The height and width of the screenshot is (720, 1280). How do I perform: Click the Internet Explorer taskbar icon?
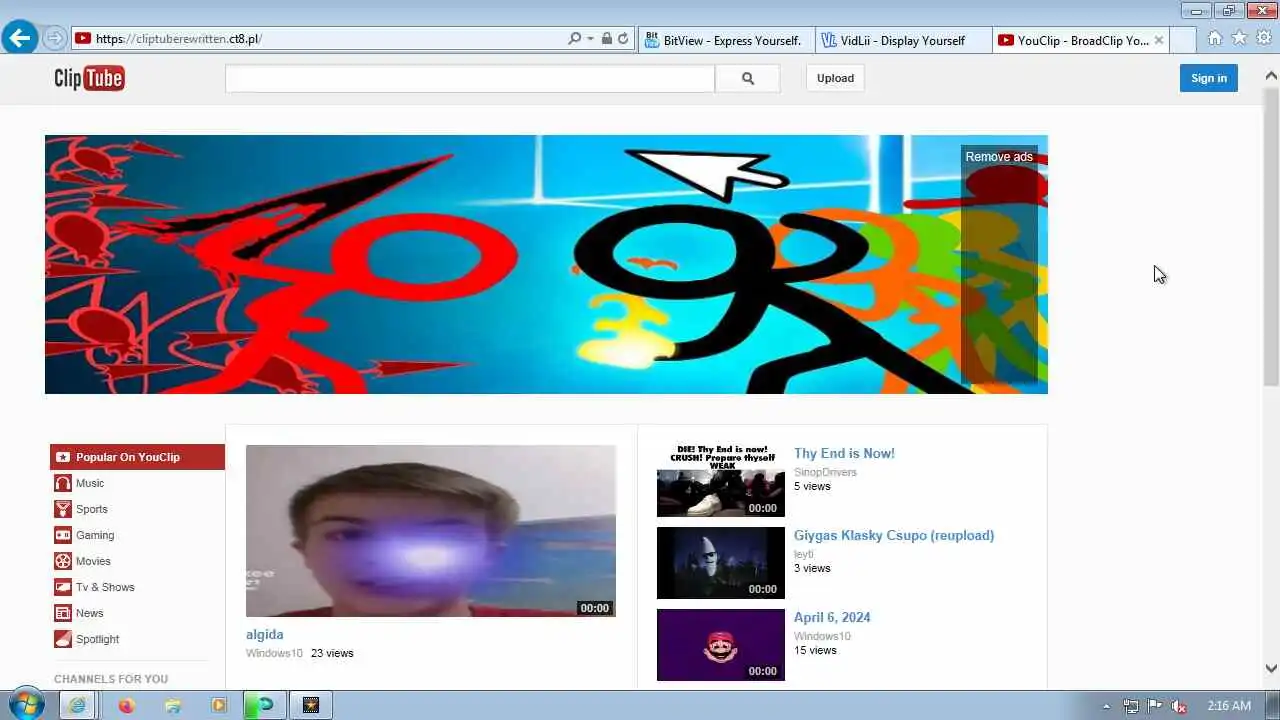(x=76, y=705)
